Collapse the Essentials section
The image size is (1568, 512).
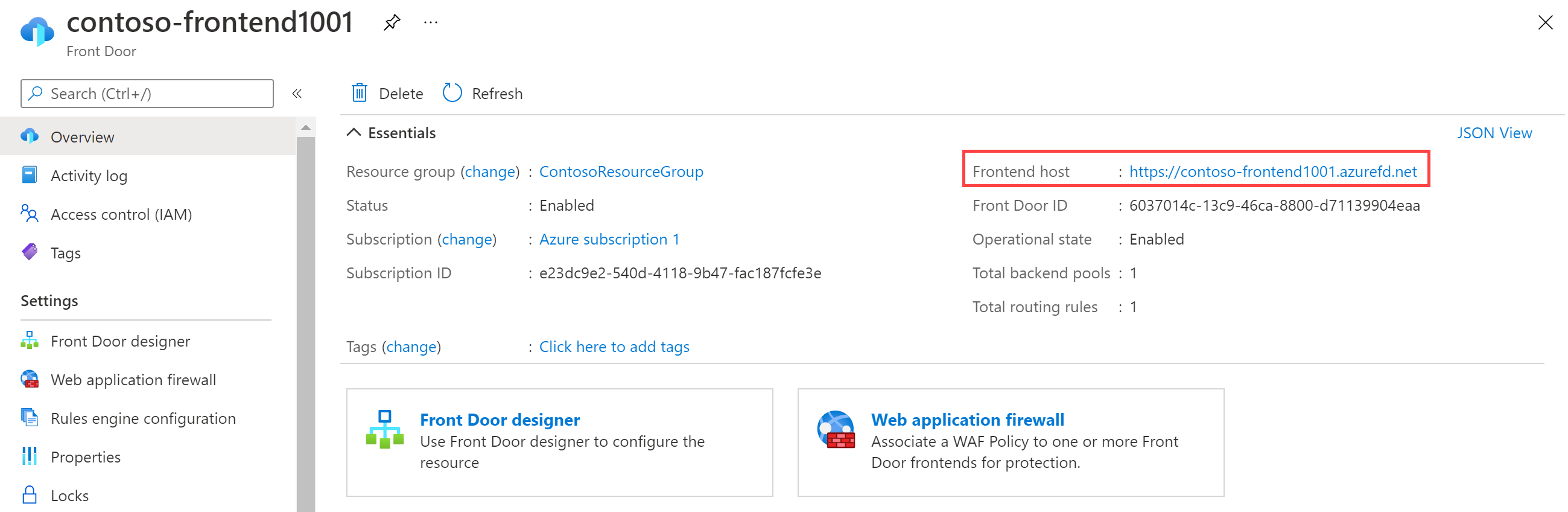pos(354,132)
